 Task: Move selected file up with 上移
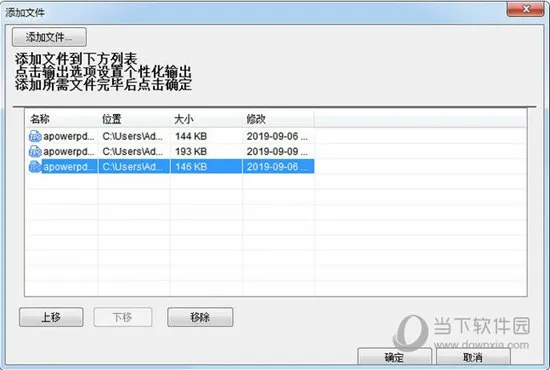(51, 317)
